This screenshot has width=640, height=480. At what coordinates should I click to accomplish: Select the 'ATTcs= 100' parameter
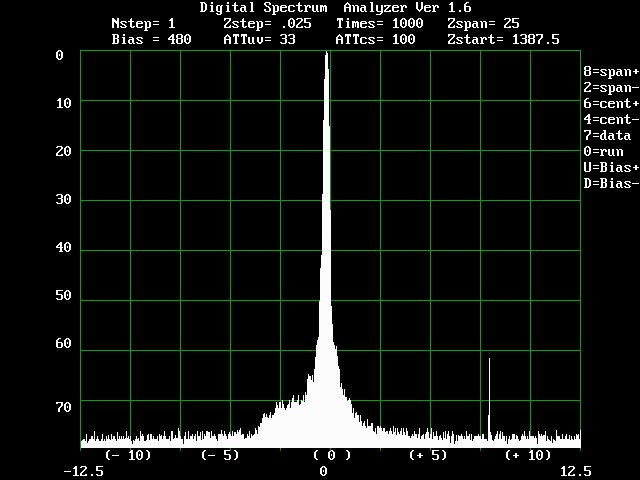(375, 40)
